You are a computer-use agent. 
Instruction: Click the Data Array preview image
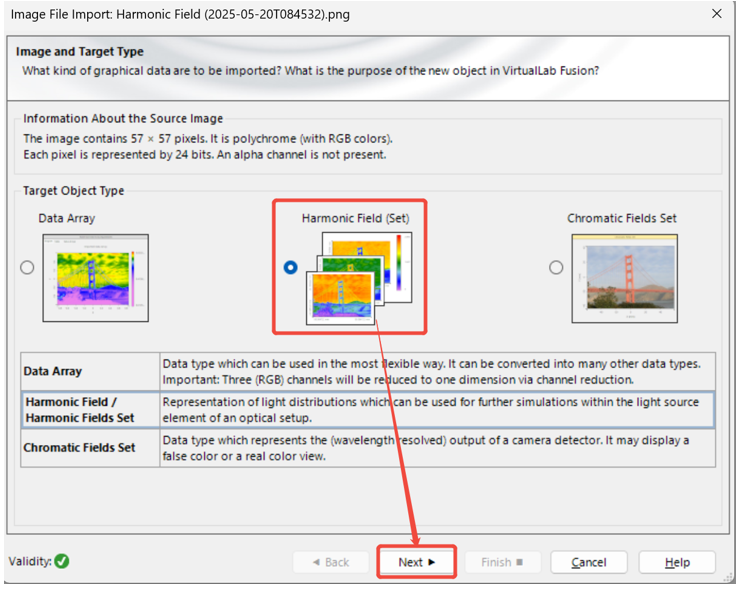coord(96,277)
